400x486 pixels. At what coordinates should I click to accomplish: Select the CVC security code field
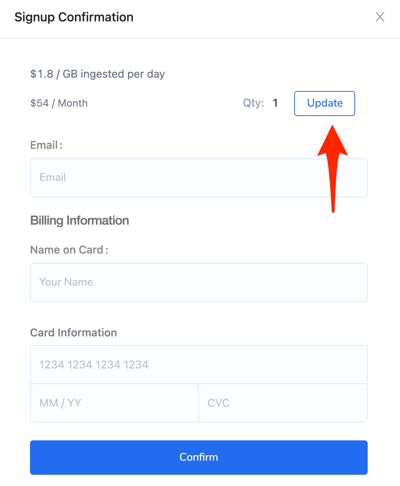(x=283, y=403)
